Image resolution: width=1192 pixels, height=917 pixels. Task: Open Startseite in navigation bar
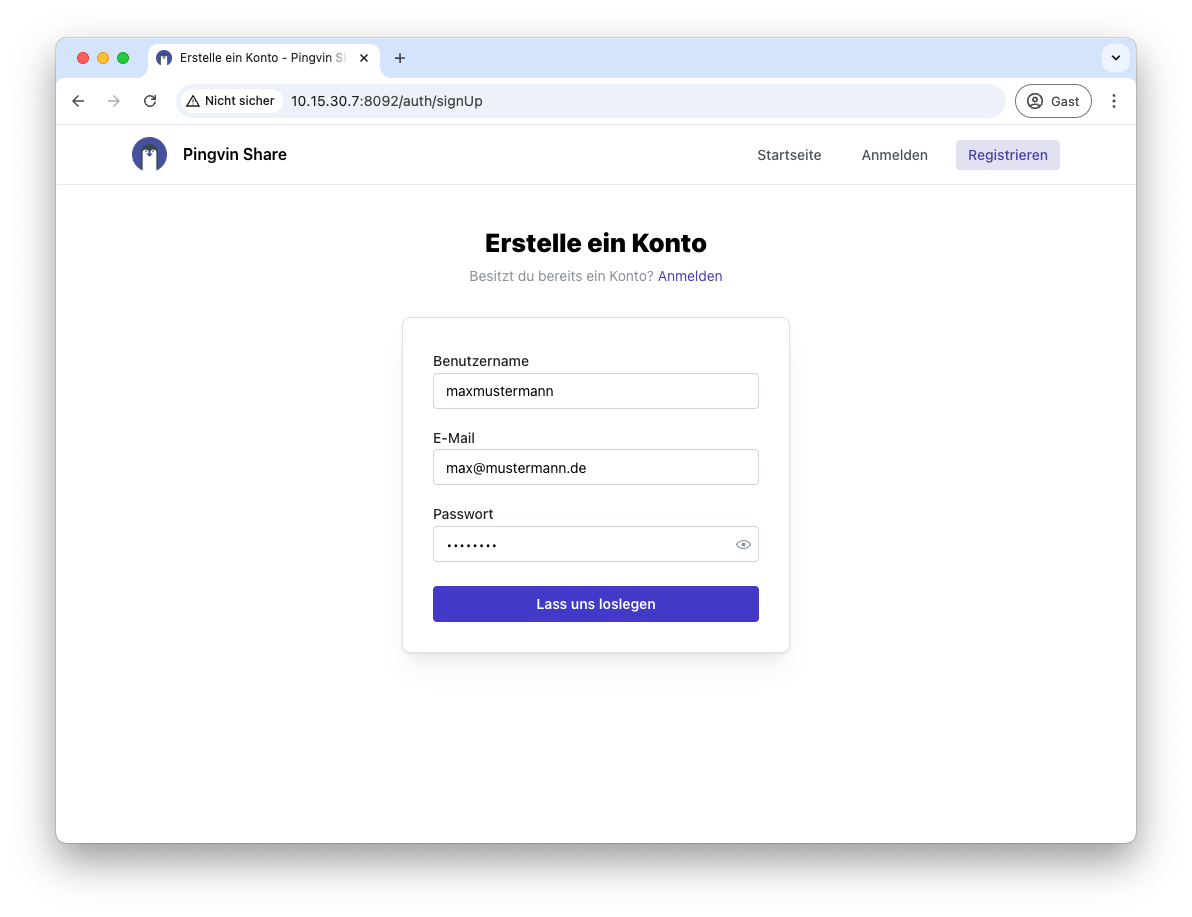point(789,155)
